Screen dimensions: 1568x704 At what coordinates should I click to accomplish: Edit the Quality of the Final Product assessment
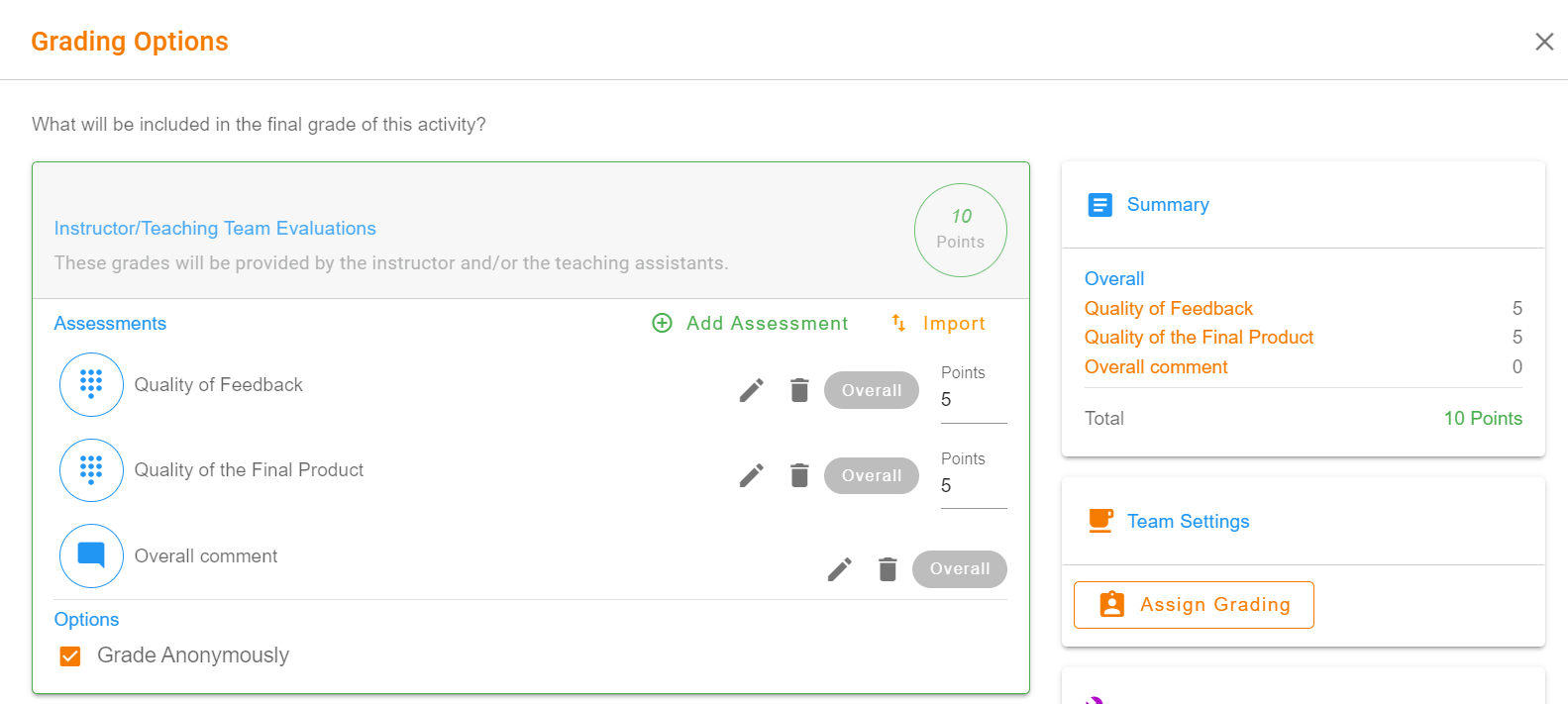pyautogui.click(x=751, y=475)
